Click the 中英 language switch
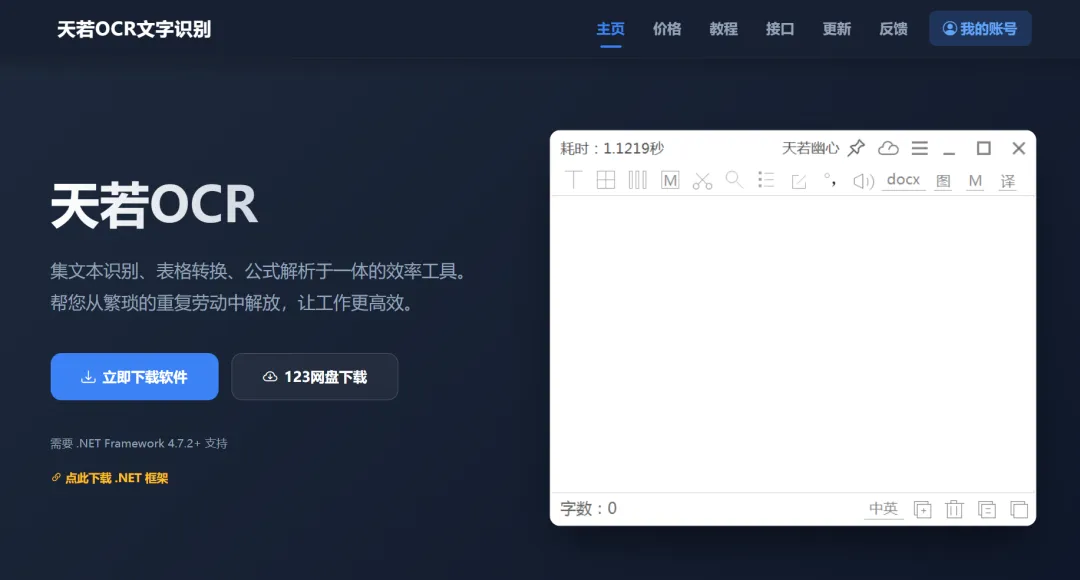The height and width of the screenshot is (580, 1080). 883,509
